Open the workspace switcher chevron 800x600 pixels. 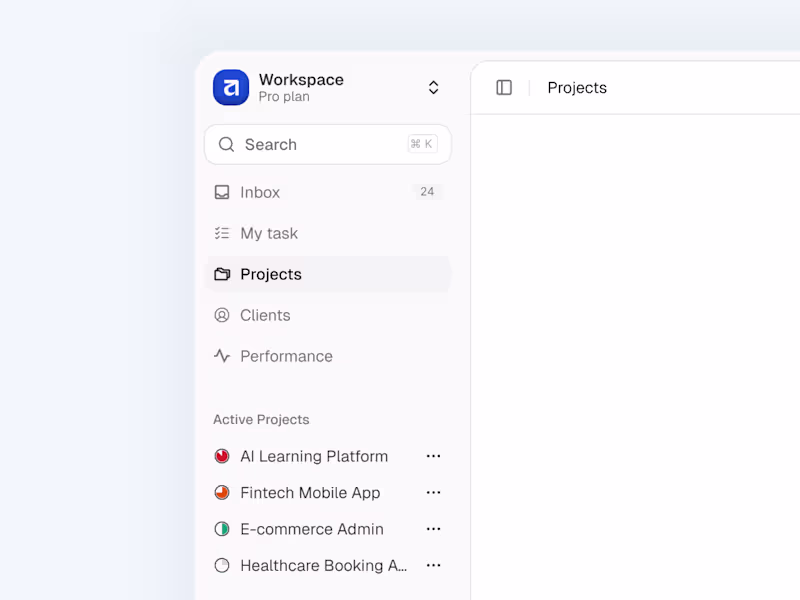point(433,87)
